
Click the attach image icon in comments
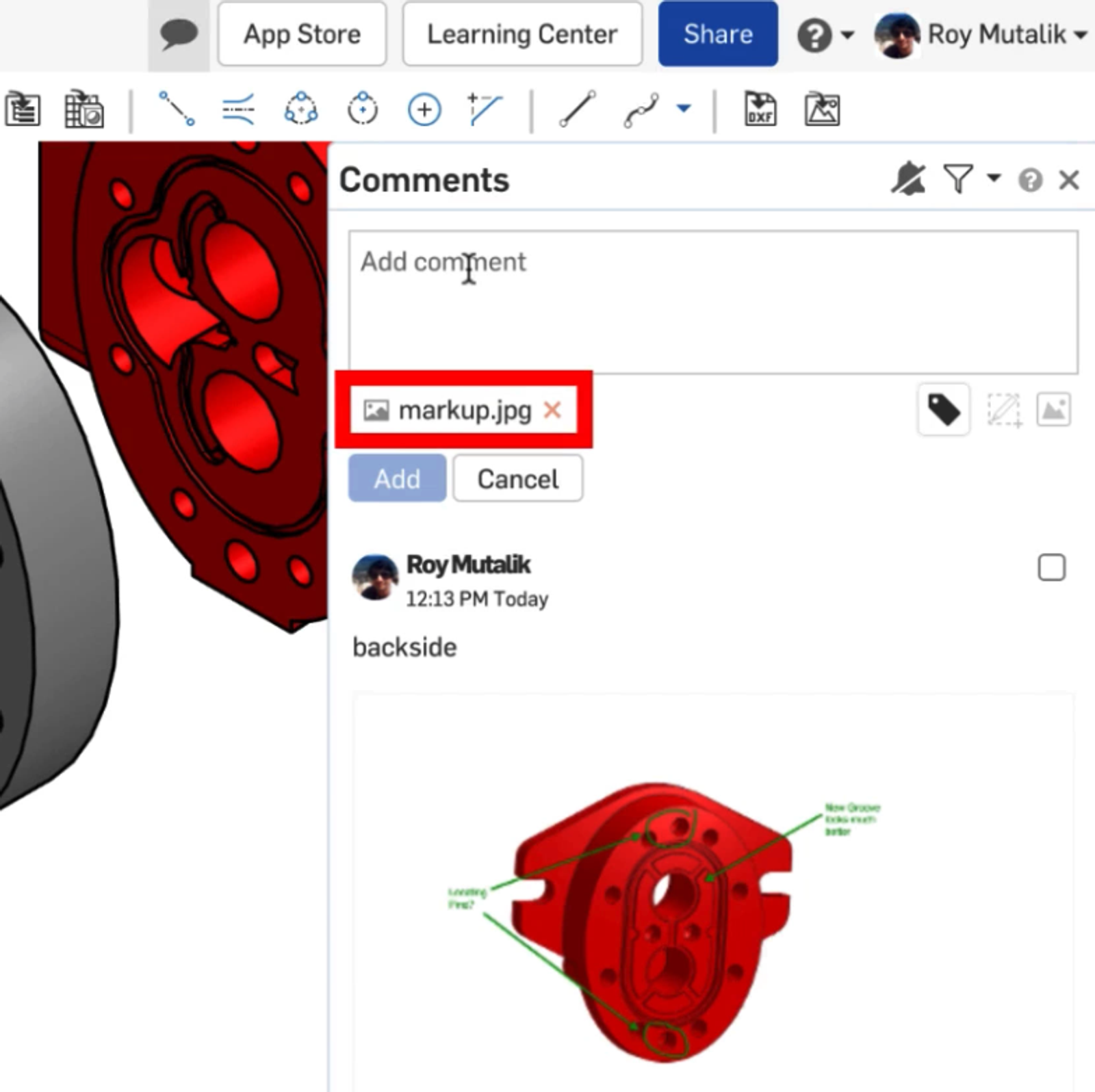coord(1053,411)
